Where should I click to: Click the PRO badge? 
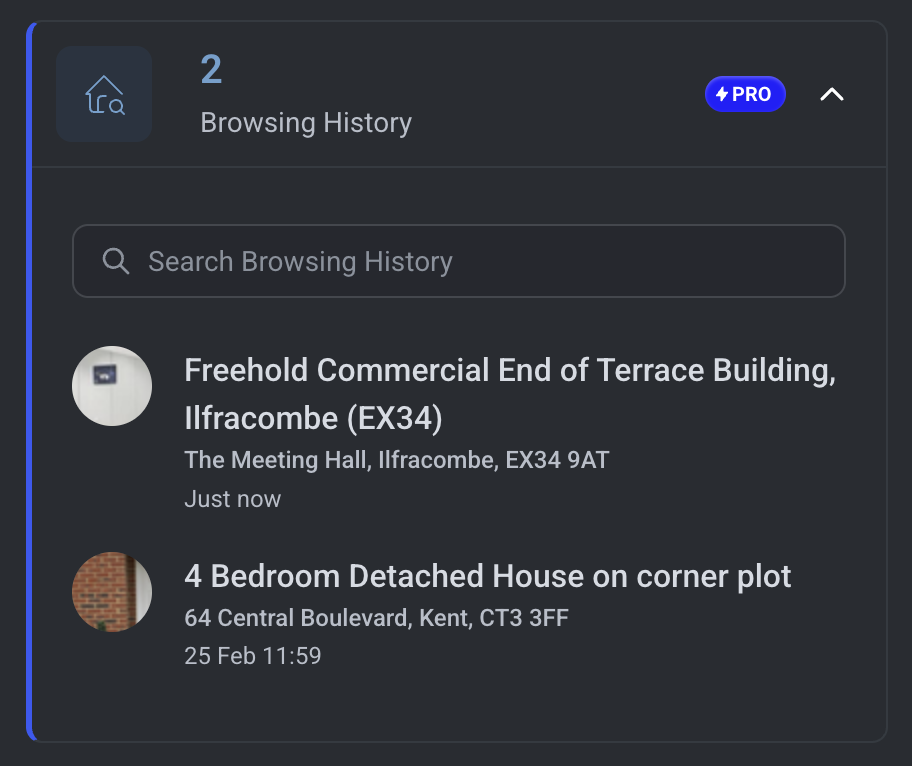(745, 94)
